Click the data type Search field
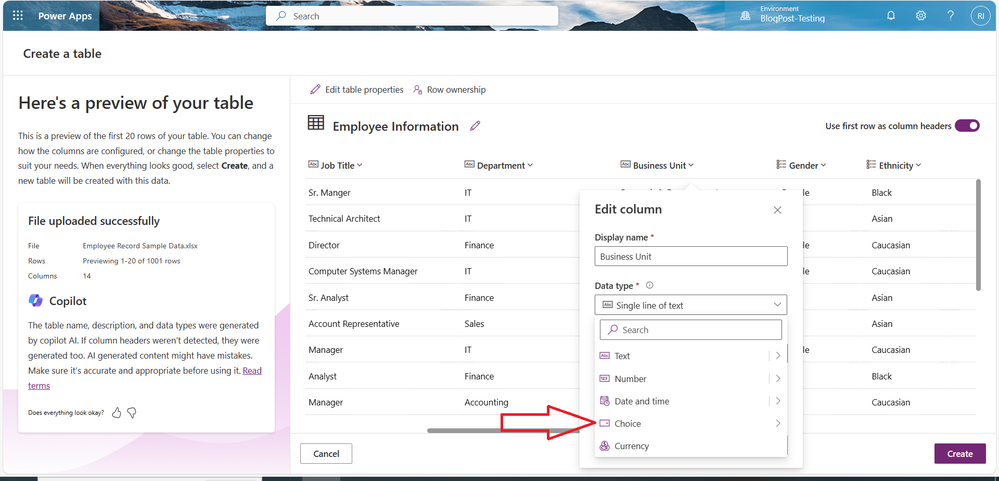 click(x=691, y=330)
